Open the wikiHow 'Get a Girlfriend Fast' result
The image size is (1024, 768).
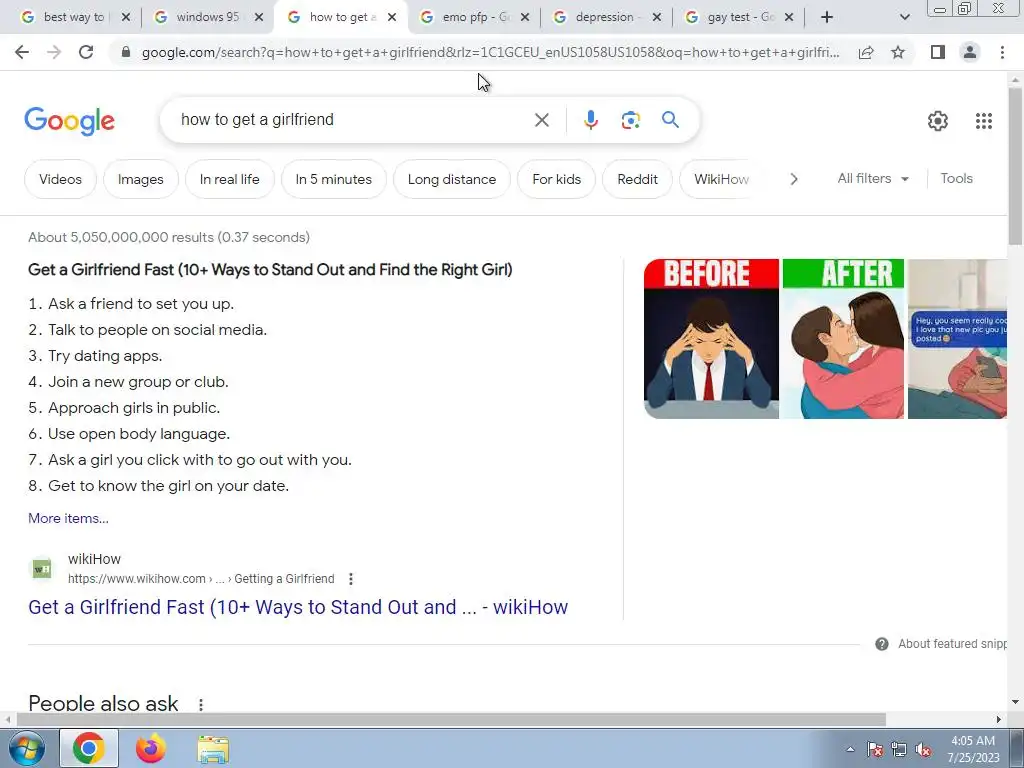point(298,607)
